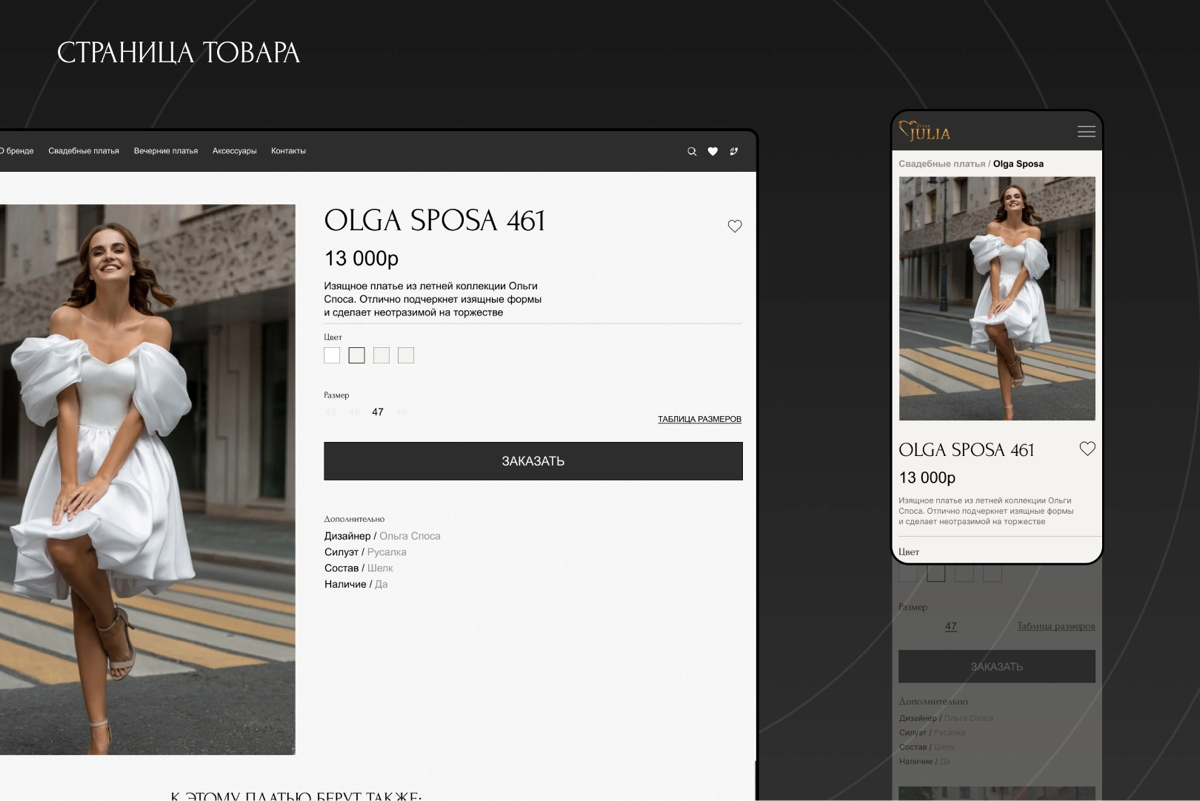Click desktop row Дизайнер / Ольга Споса
This screenshot has height=801, width=1200.
382,536
